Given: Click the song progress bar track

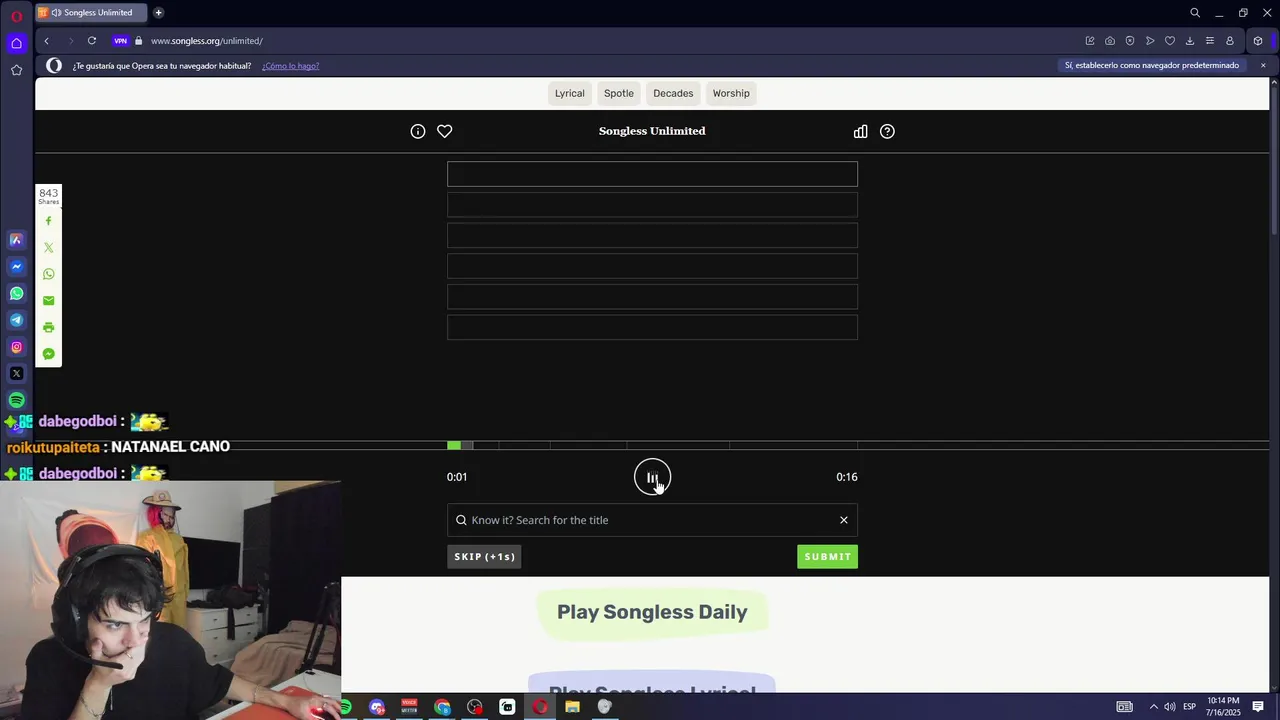Looking at the screenshot, I should pos(652,445).
